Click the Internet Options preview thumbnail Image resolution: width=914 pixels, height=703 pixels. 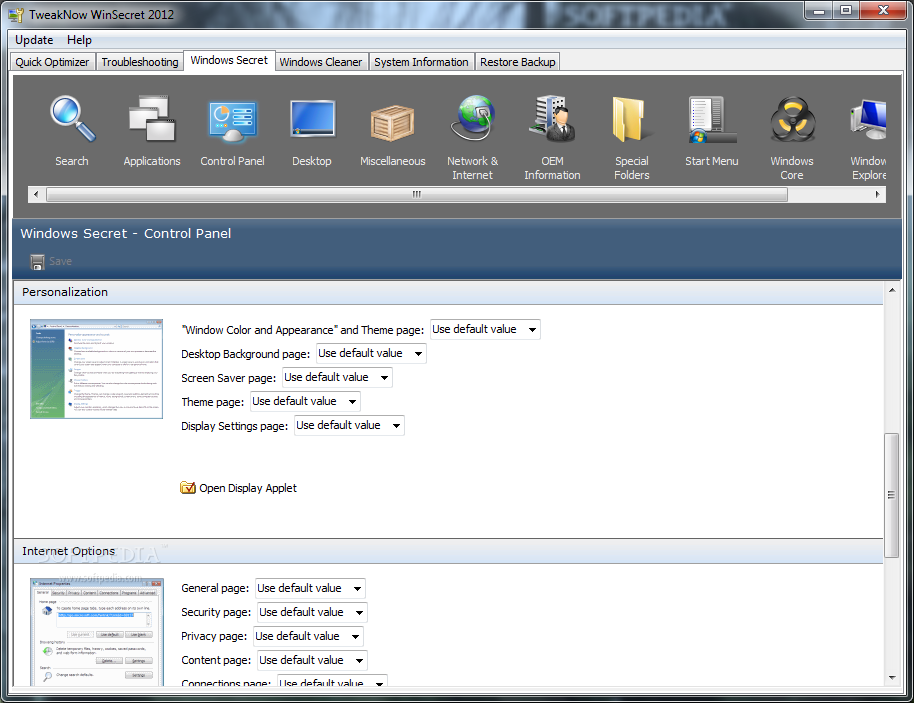tap(97, 632)
